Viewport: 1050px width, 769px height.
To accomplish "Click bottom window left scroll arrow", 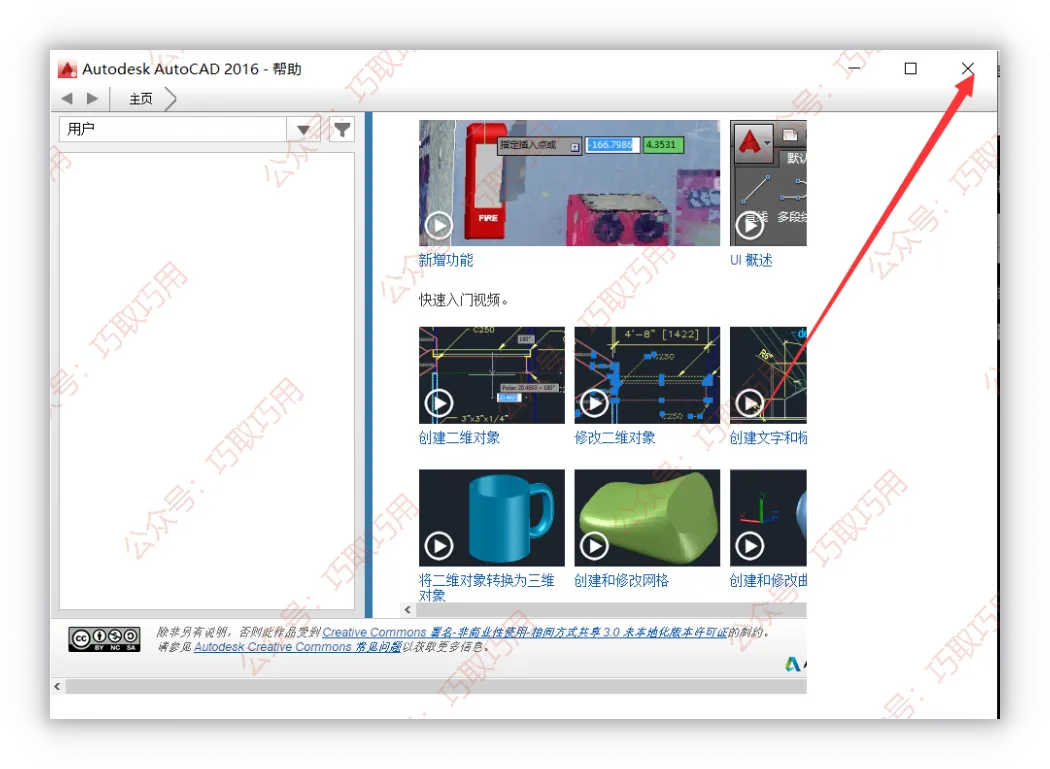I will pos(58,686).
